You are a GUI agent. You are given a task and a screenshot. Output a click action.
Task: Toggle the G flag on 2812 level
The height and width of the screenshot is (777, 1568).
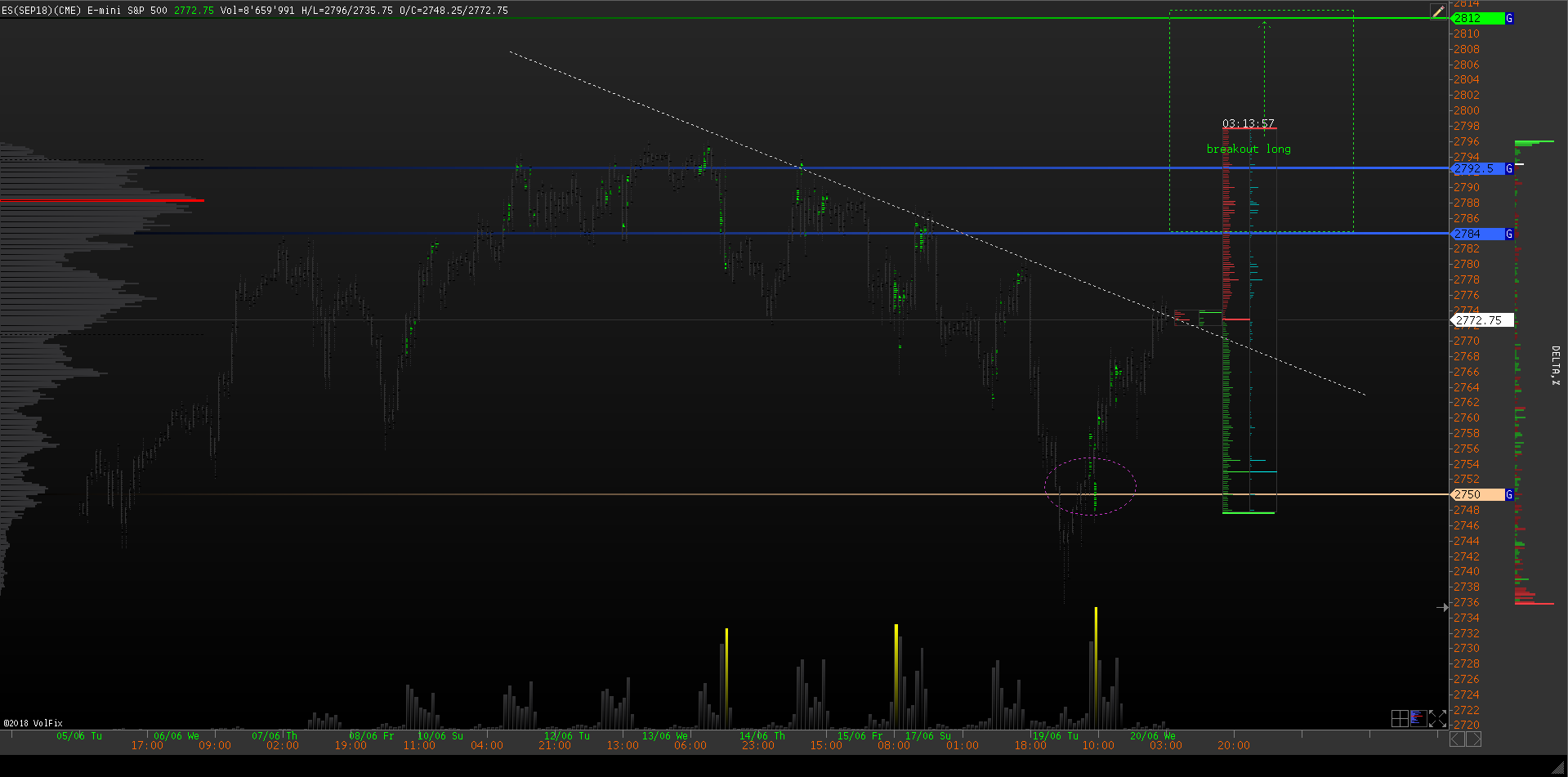tap(1509, 18)
